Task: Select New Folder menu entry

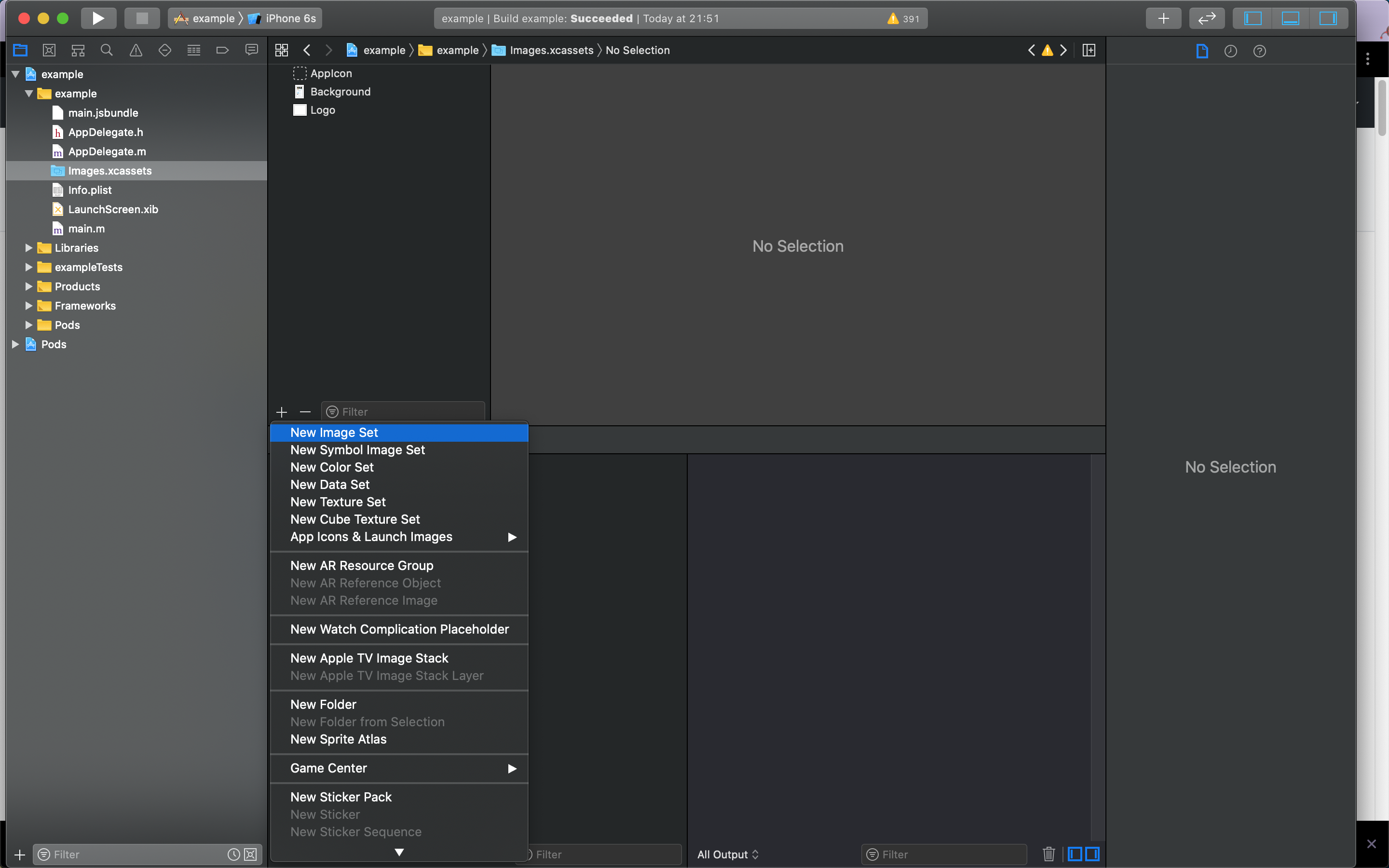Action: (323, 705)
